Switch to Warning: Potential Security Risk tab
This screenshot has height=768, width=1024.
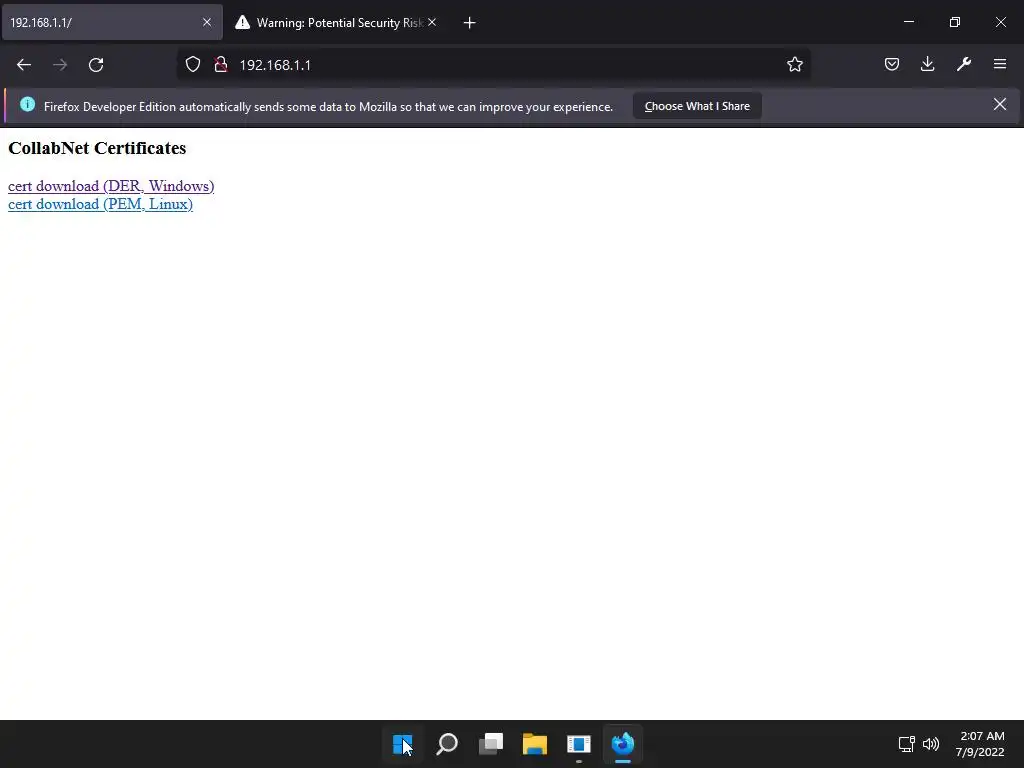[337, 22]
